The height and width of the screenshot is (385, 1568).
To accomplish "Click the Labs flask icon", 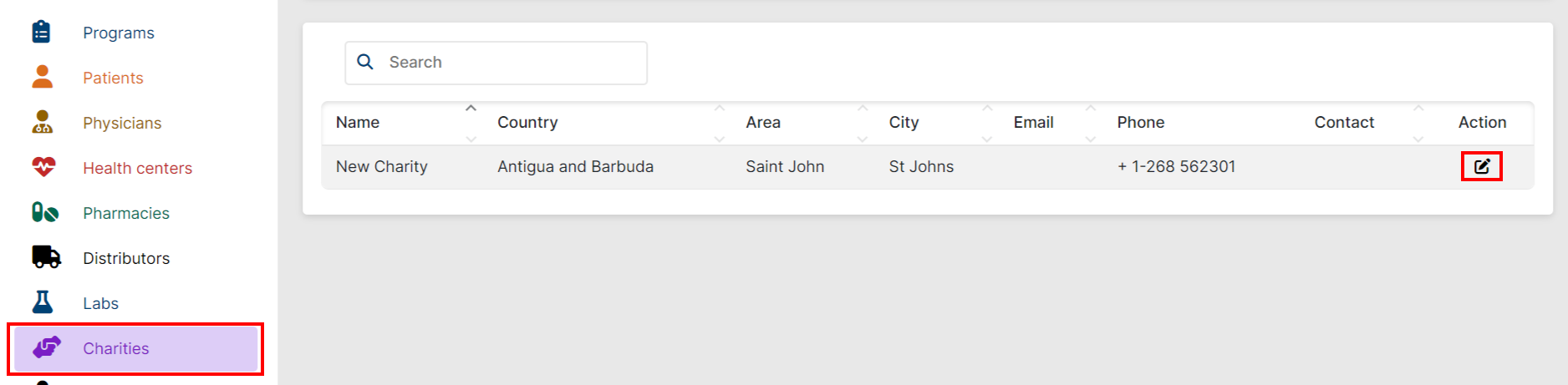I will (43, 302).
